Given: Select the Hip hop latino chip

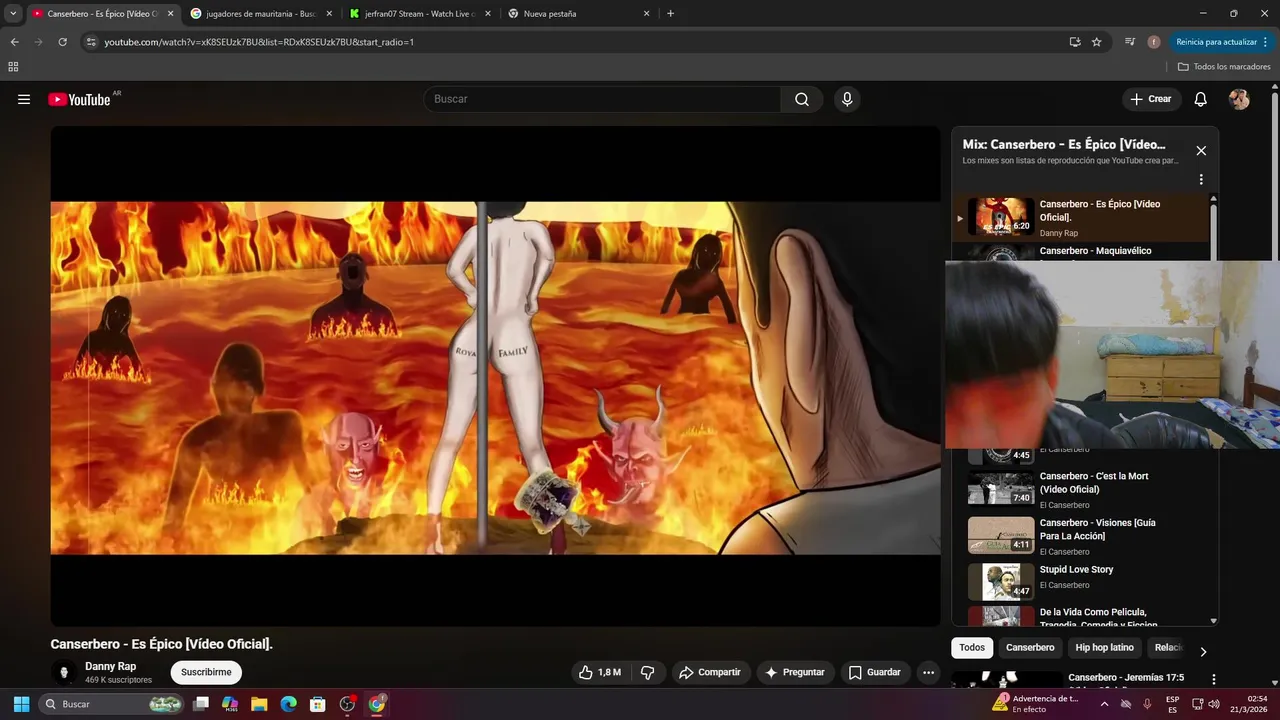Looking at the screenshot, I should click(1104, 648).
